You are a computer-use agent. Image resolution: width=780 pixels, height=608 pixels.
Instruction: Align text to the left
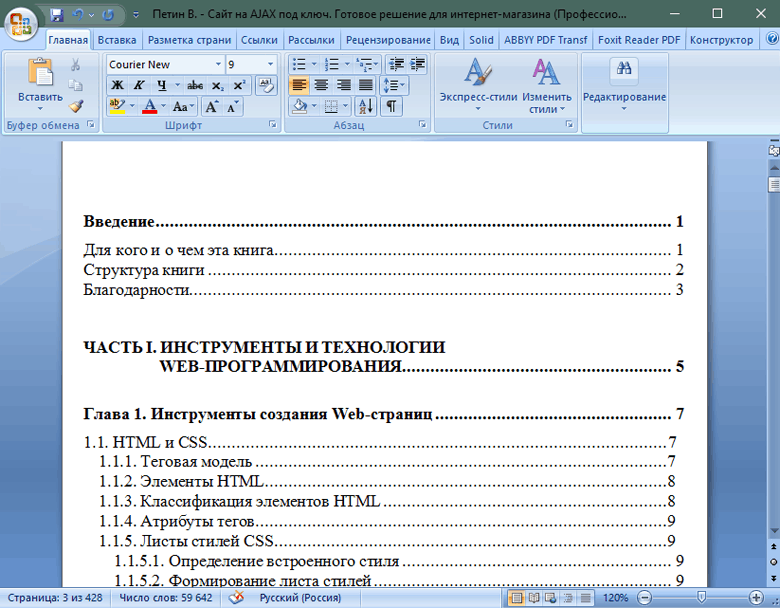point(299,85)
